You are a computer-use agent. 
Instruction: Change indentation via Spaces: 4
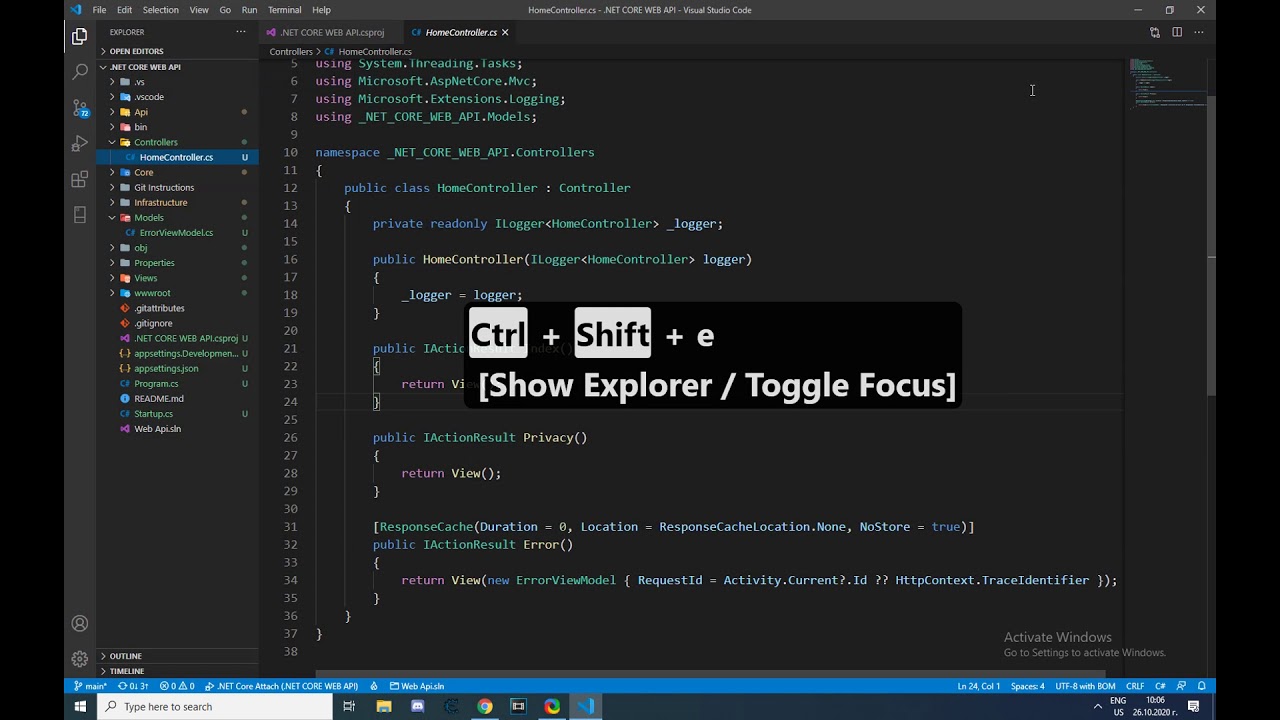[1027, 686]
